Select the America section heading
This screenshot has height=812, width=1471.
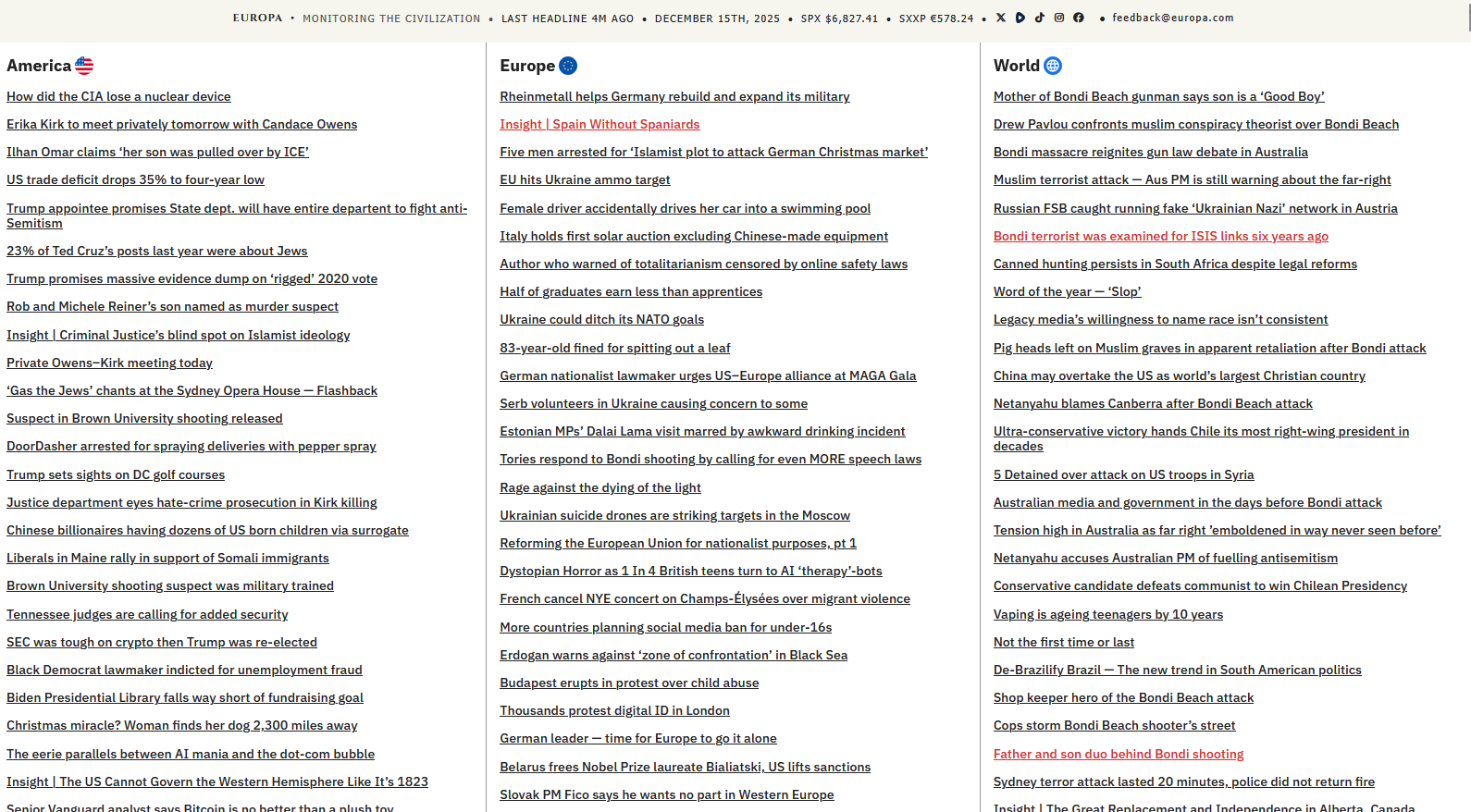pyautogui.click(x=39, y=66)
